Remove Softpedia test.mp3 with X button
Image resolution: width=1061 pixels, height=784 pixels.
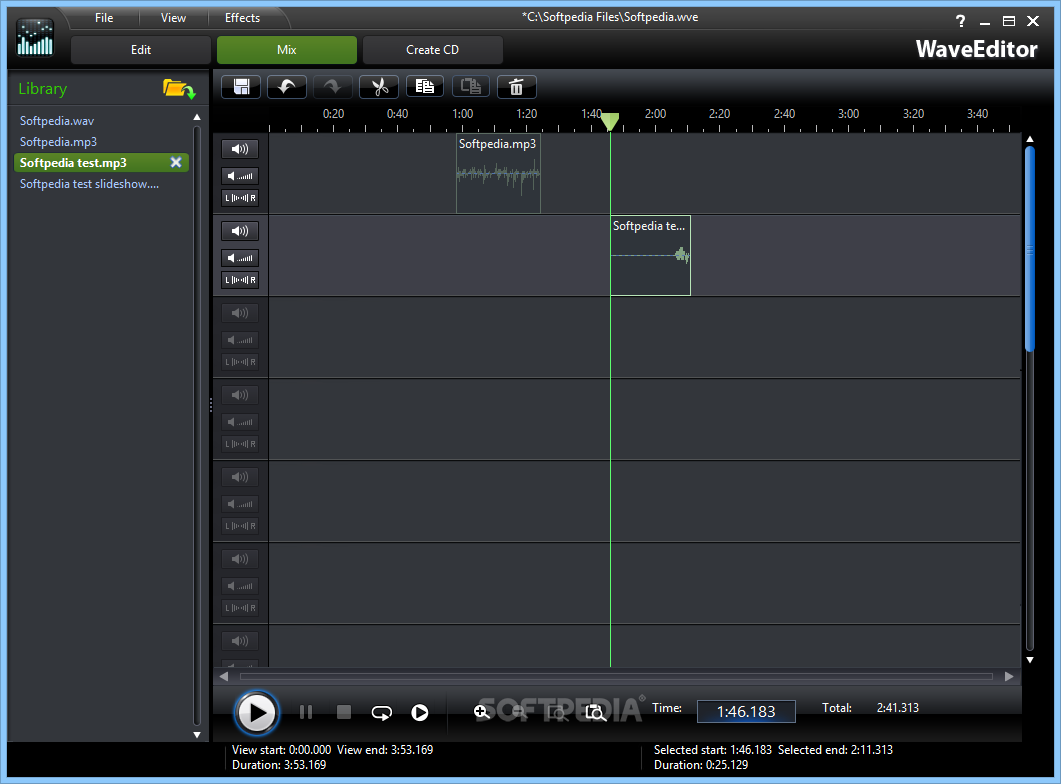click(176, 162)
